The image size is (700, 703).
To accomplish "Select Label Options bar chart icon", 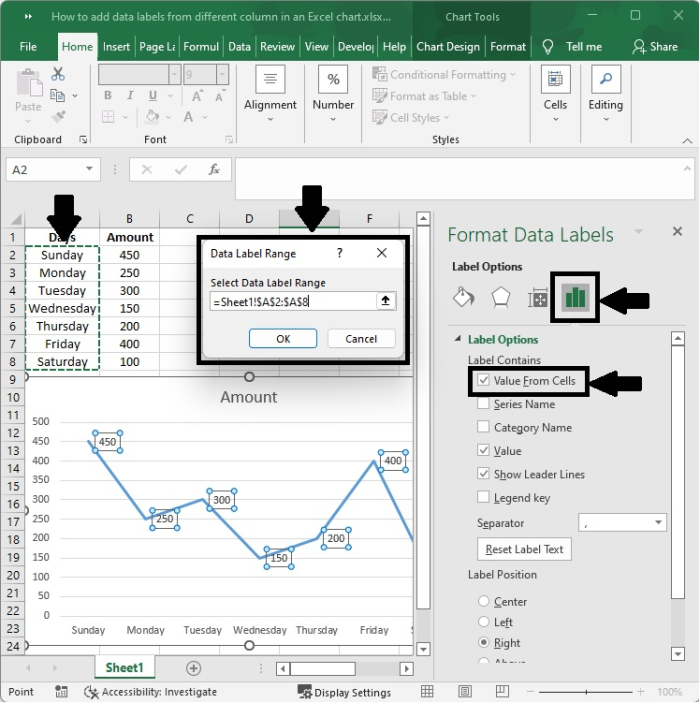I will [575, 297].
